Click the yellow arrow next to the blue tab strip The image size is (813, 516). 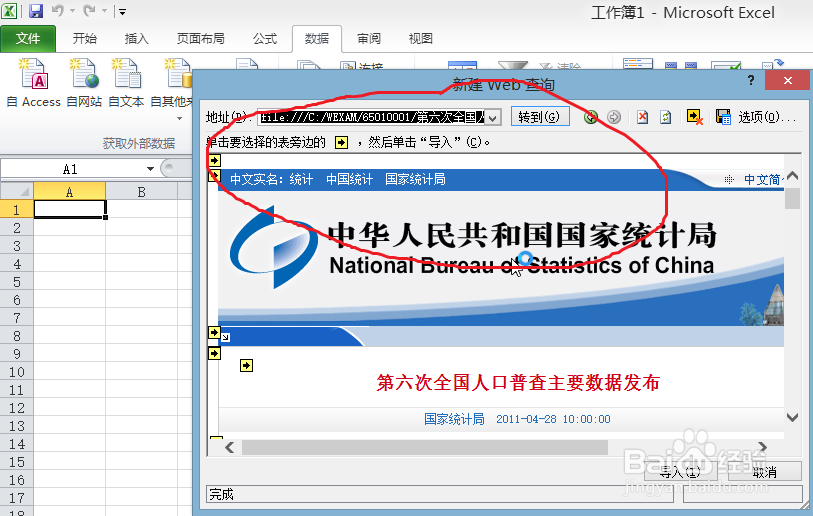click(214, 332)
